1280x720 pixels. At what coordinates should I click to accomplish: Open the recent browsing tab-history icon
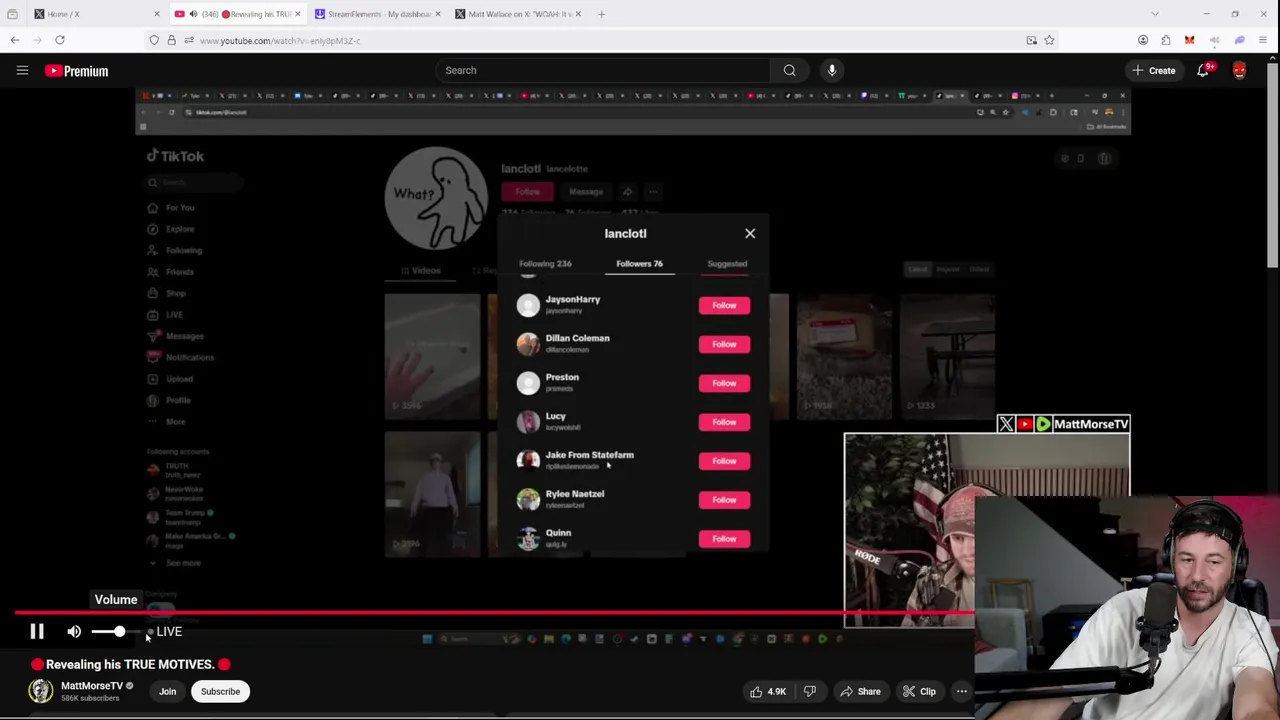click(12, 14)
